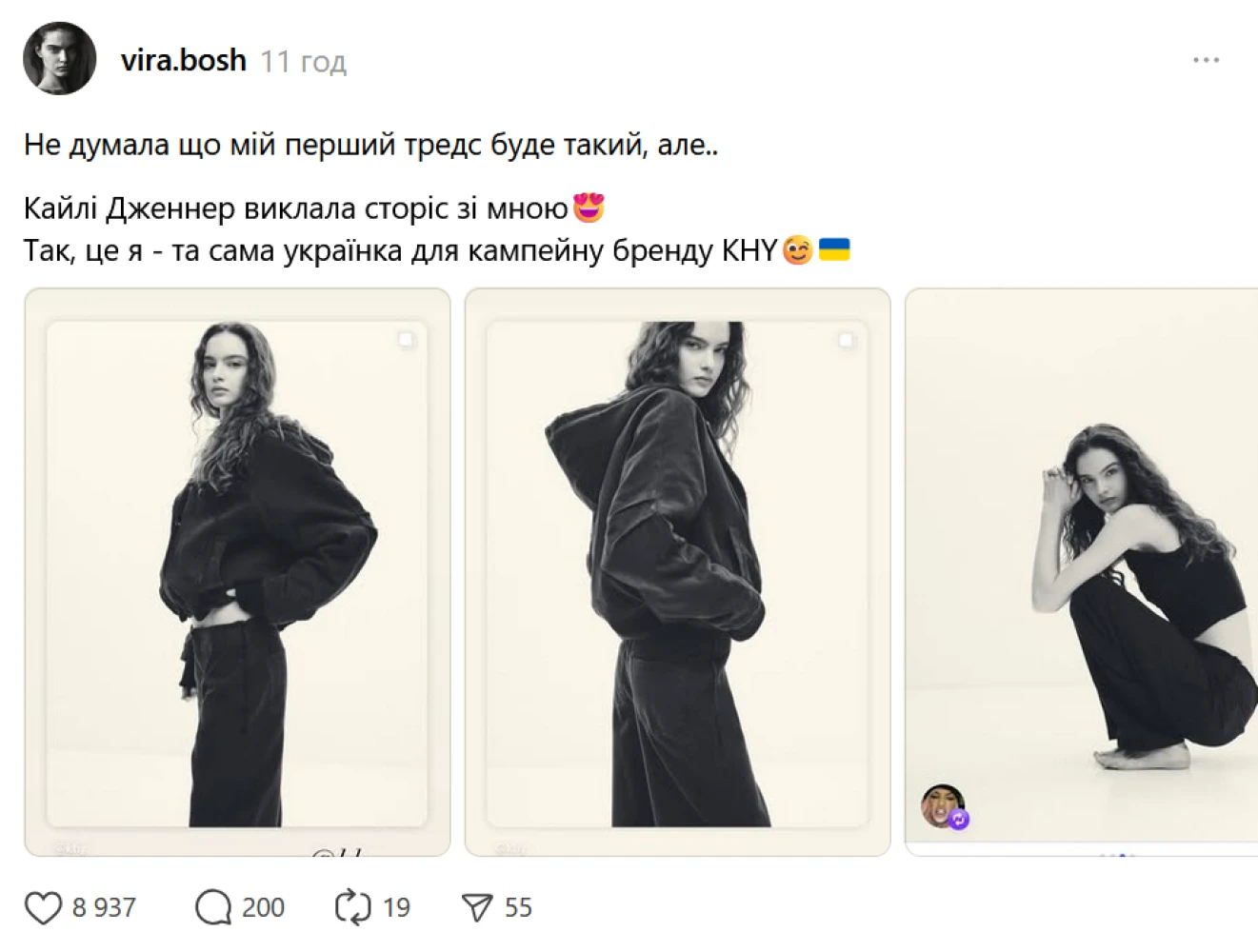Open vira.bosh profile picture
1258x952 pixels.
click(x=59, y=59)
